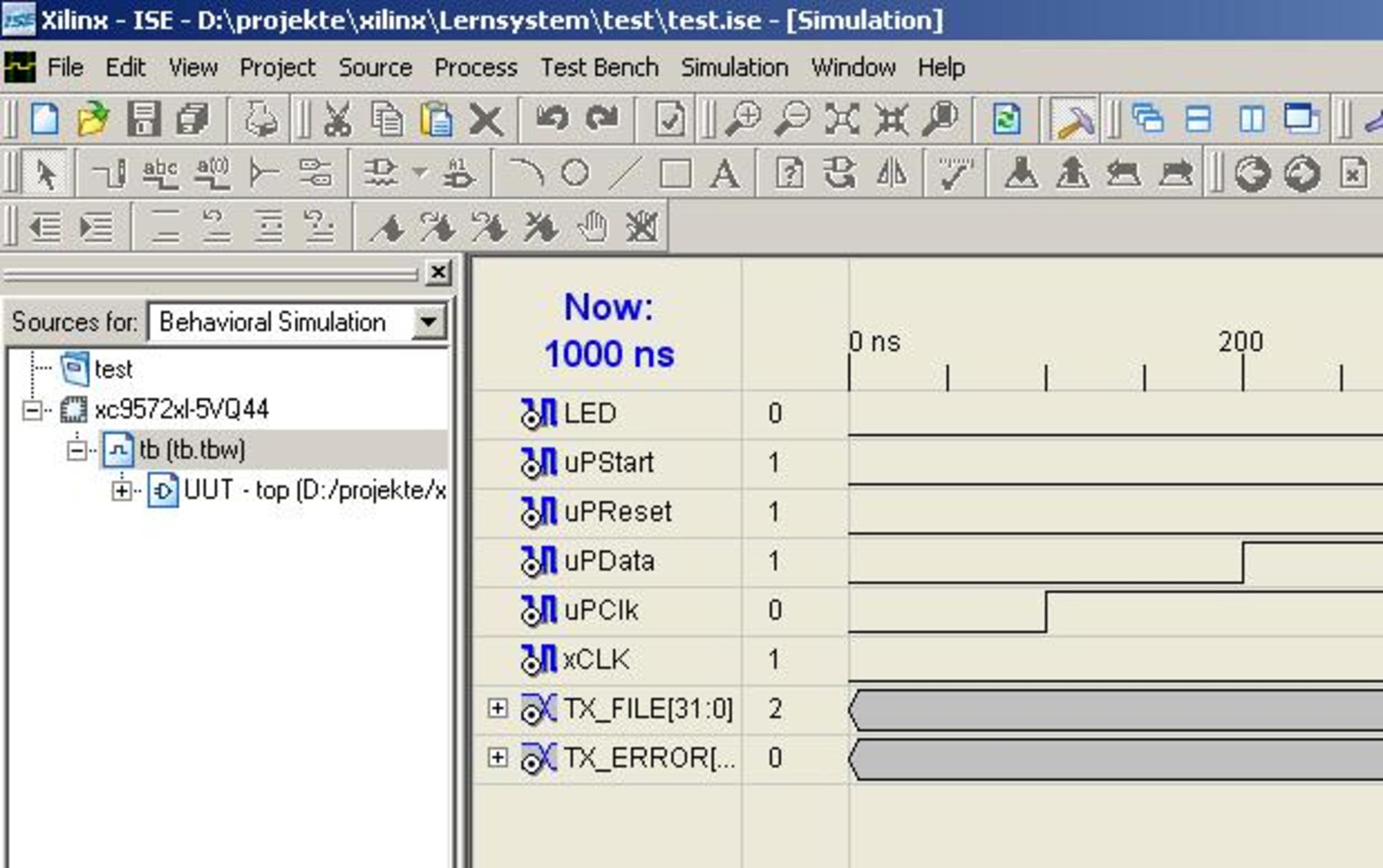Select the text 'A' drawing tool
Image resolution: width=1383 pixels, height=868 pixels.
pos(724,173)
